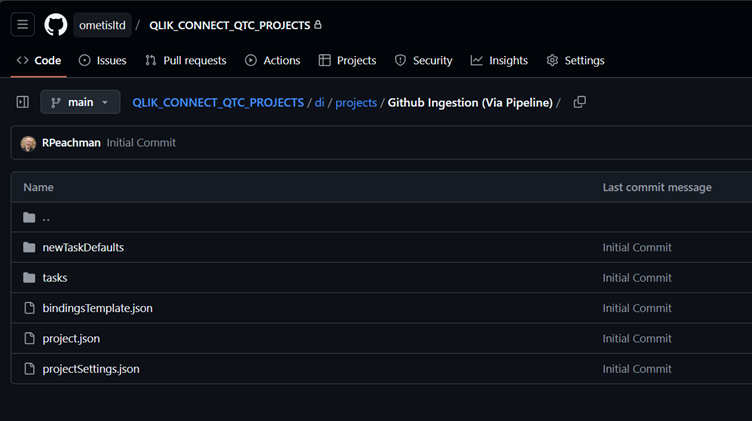Open Initial Commit for bindingsTemplate.json row
The width and height of the screenshot is (752, 421).
point(637,308)
